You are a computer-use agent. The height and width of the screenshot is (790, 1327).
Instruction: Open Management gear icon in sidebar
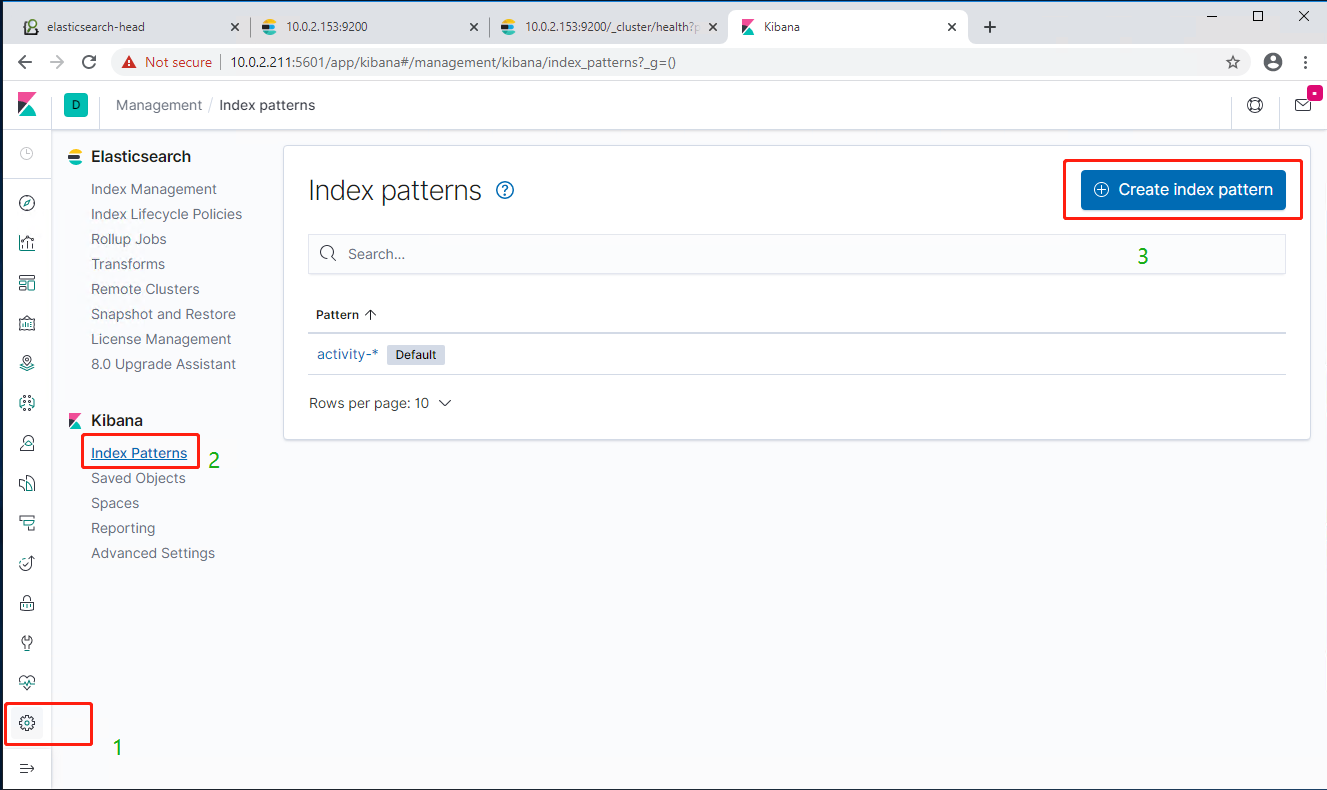tap(27, 723)
